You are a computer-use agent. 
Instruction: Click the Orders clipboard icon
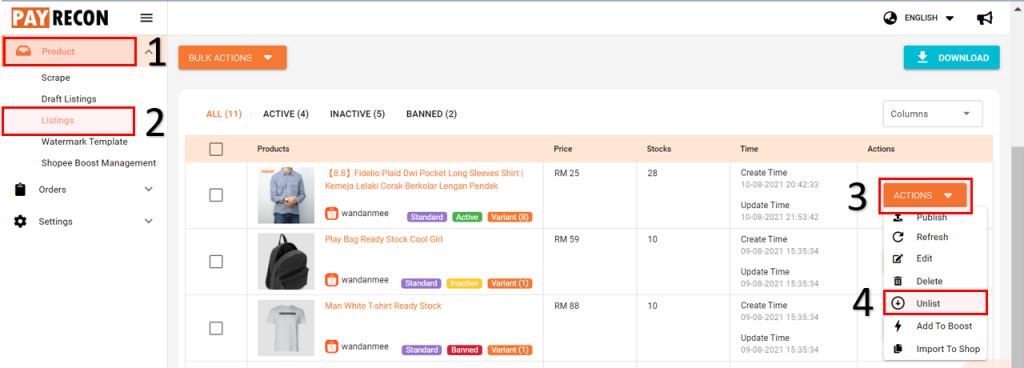[21, 189]
